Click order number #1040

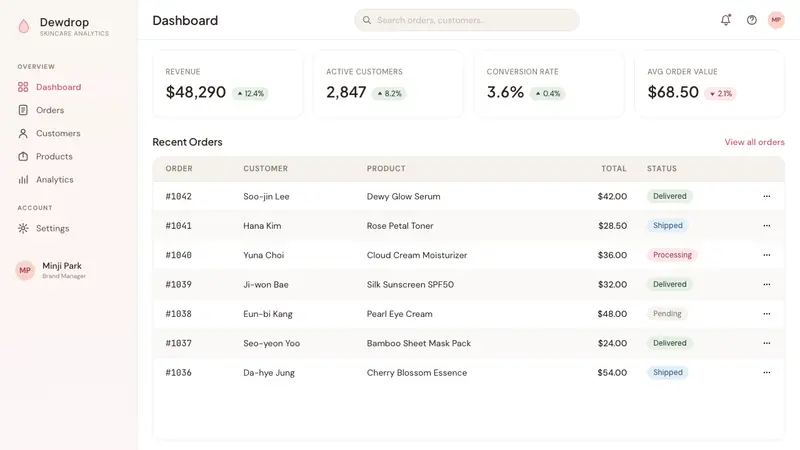coord(179,255)
